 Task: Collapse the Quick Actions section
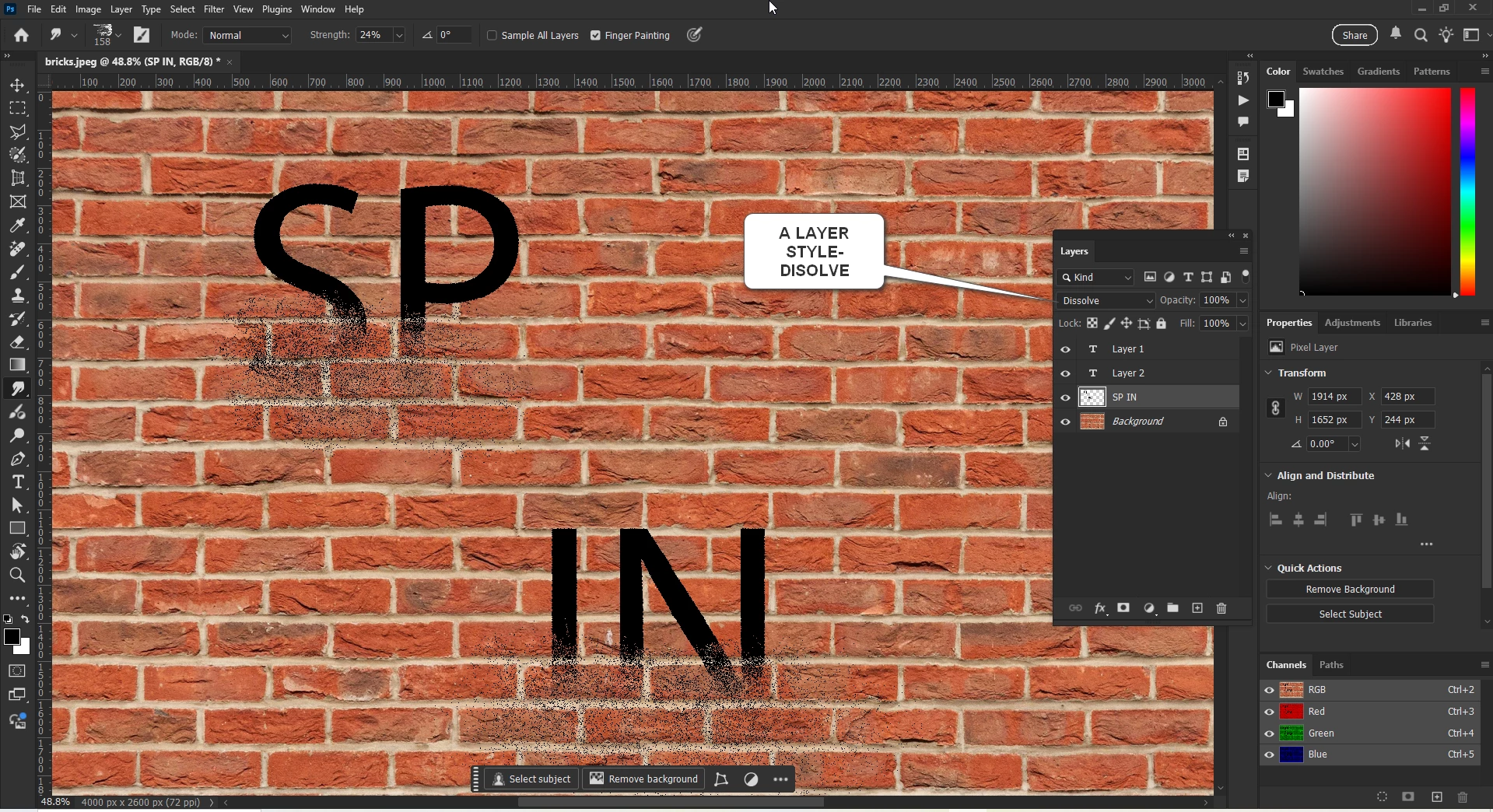coord(1269,568)
